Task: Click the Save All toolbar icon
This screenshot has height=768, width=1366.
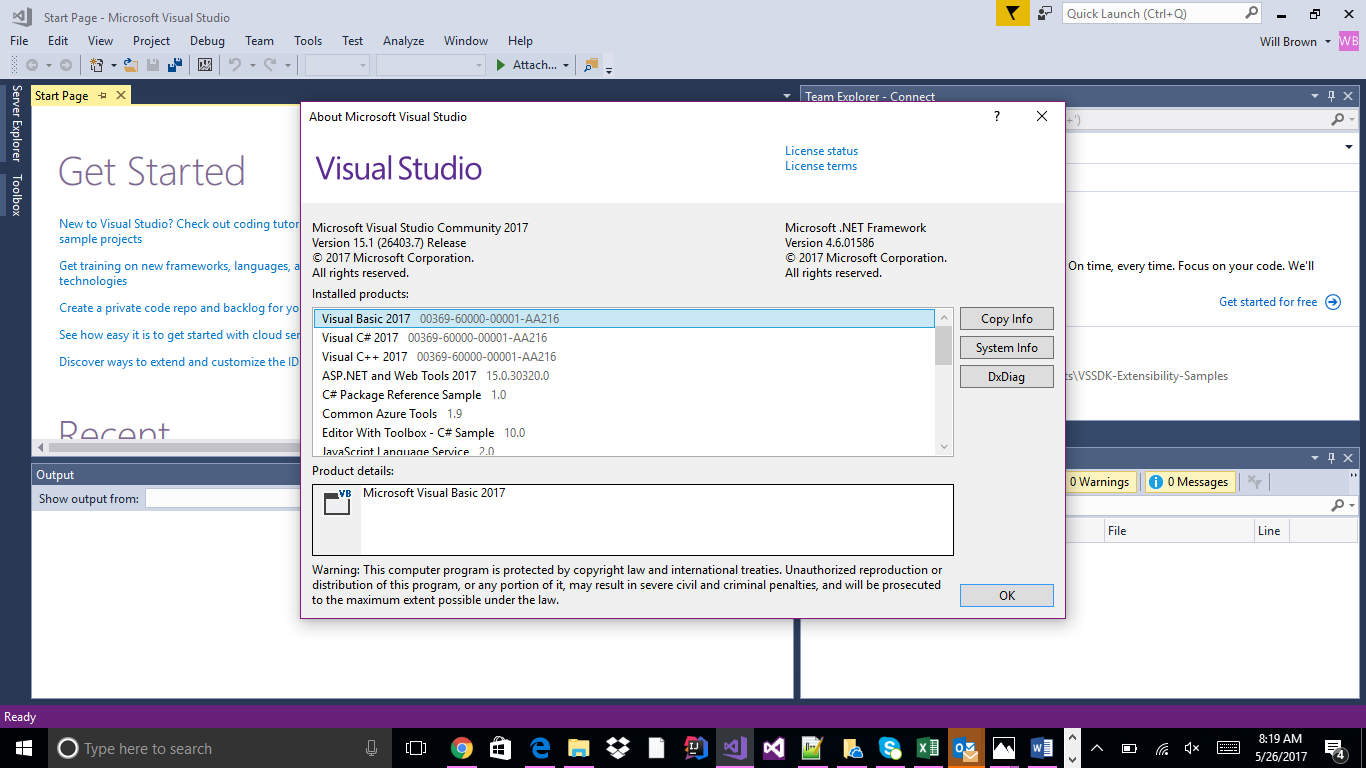Action: coord(175,65)
